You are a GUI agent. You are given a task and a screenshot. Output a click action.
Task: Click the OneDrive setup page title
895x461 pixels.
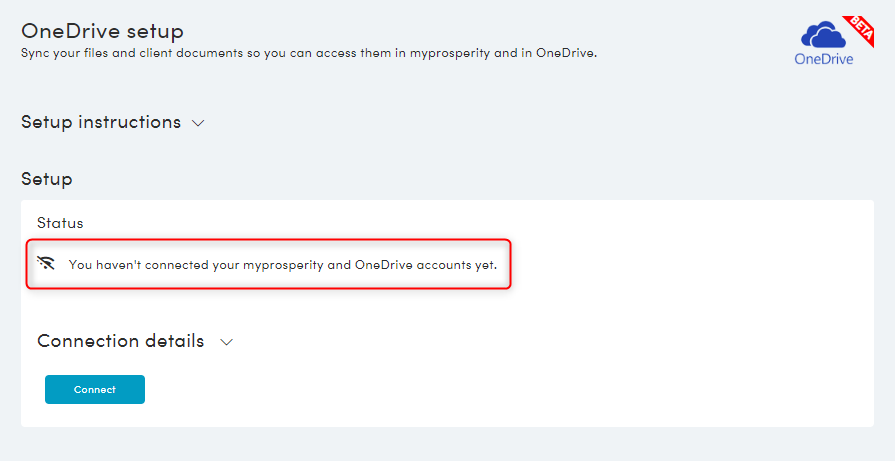(x=102, y=31)
